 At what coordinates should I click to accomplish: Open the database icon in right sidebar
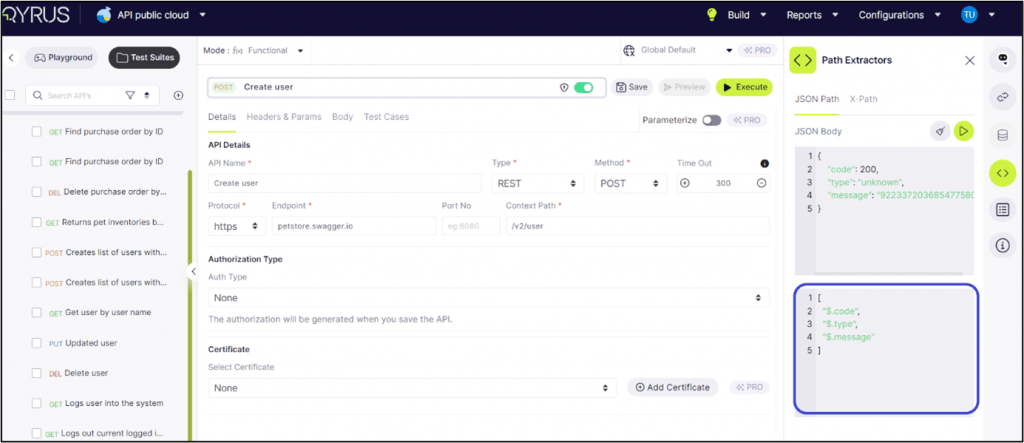coord(1002,135)
